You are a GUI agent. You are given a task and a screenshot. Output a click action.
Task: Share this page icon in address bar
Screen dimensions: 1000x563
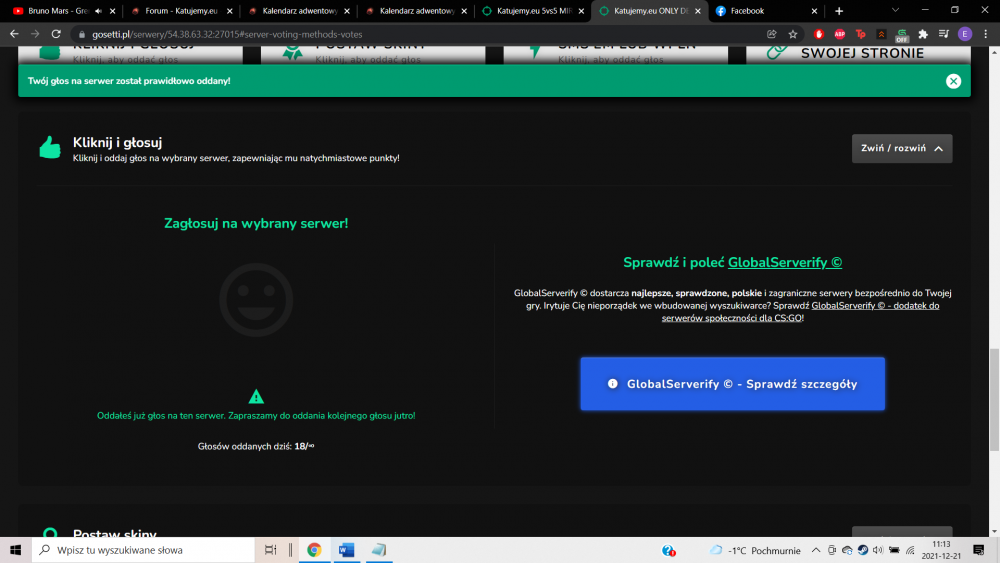pyautogui.click(x=772, y=34)
